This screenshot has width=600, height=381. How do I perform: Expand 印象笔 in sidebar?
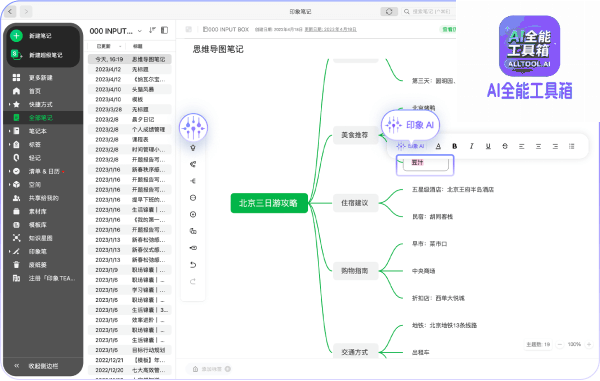pyautogui.click(x=9, y=251)
